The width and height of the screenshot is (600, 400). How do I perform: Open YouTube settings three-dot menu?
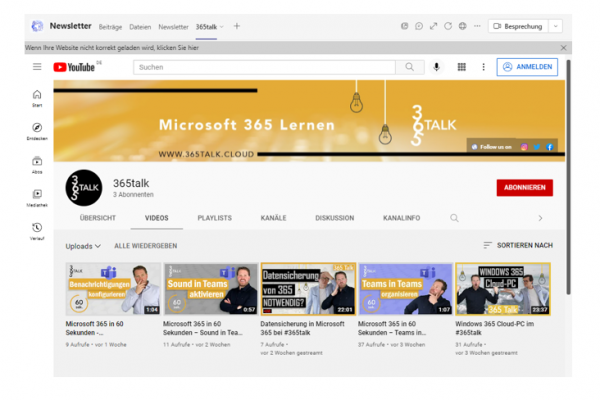[x=483, y=67]
